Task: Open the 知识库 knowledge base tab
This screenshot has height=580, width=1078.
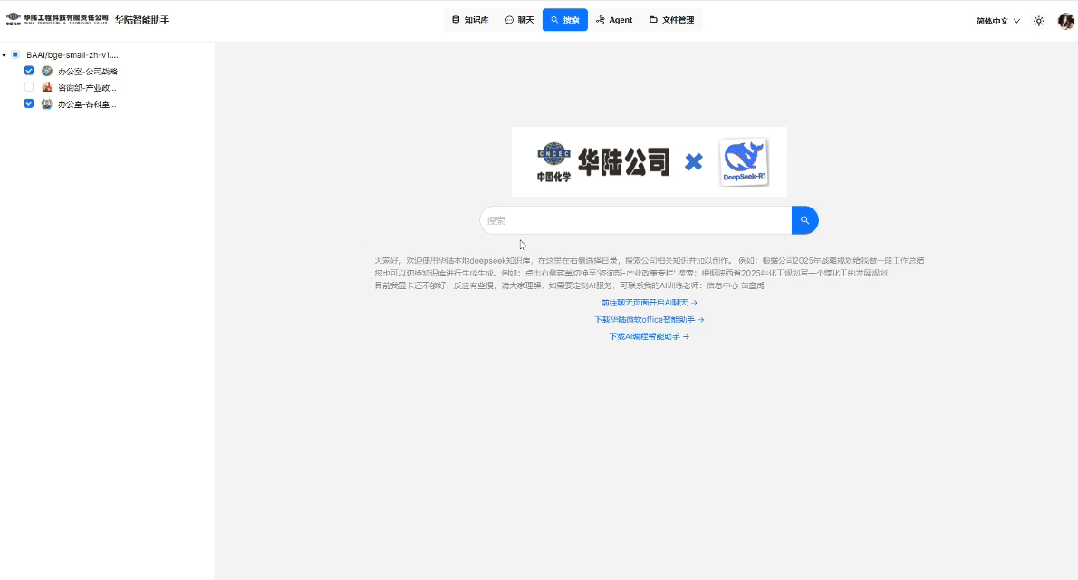Action: [x=470, y=20]
